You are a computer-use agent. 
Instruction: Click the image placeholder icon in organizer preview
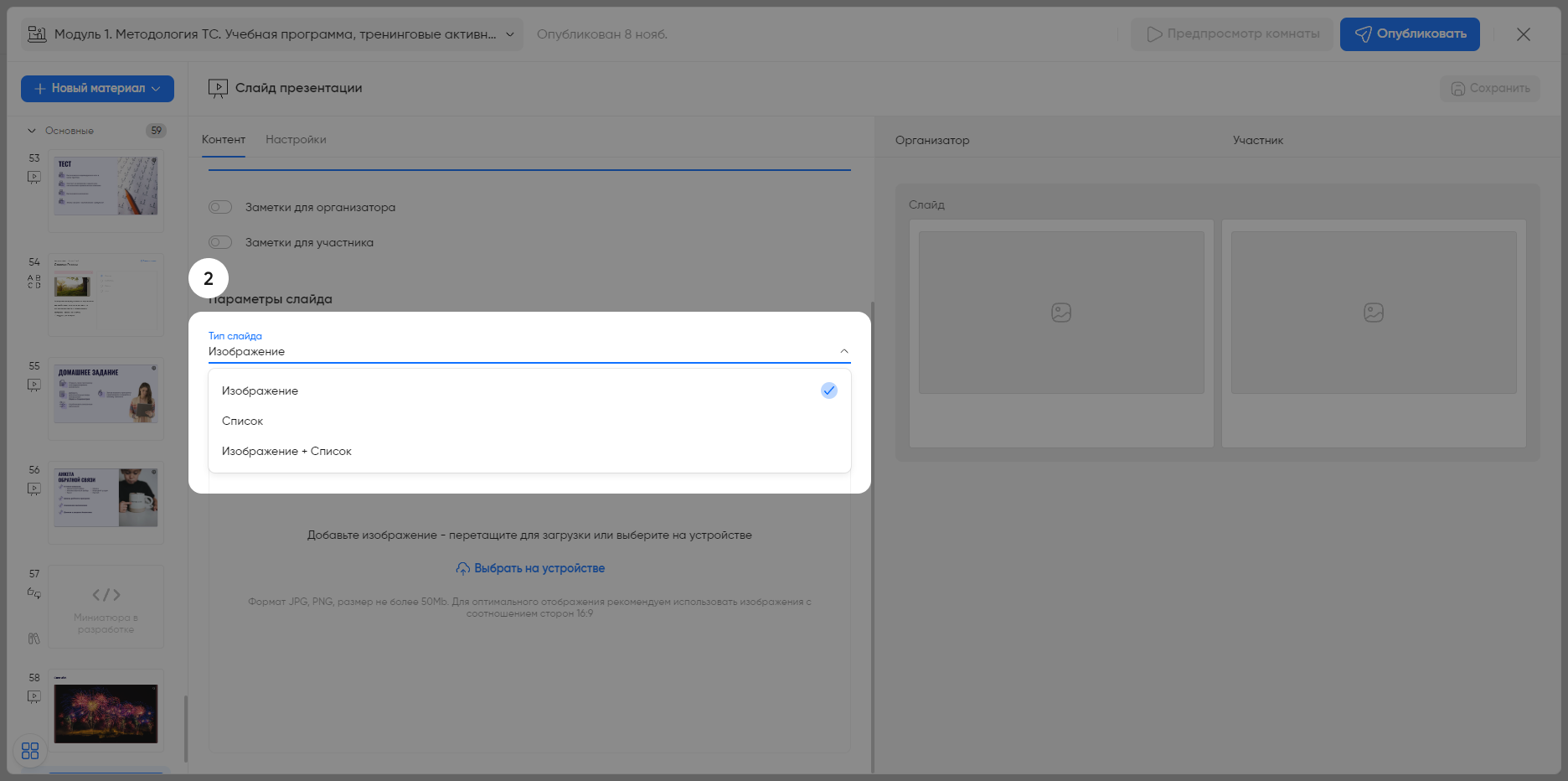1061,313
